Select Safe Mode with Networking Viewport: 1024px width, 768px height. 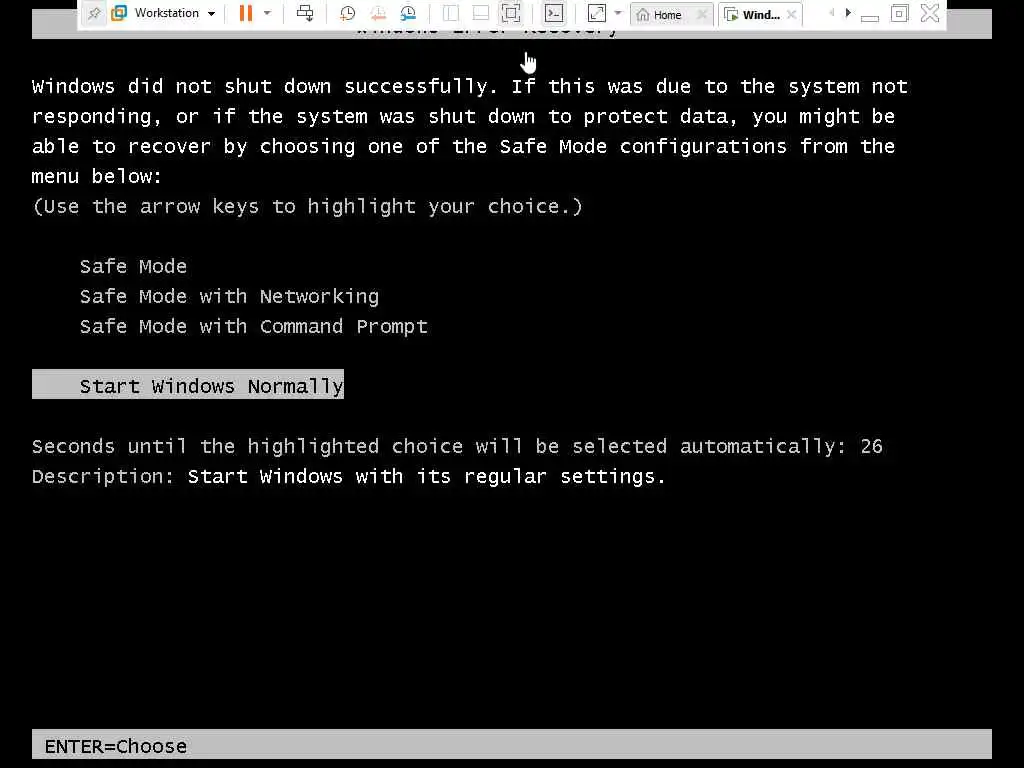click(229, 296)
